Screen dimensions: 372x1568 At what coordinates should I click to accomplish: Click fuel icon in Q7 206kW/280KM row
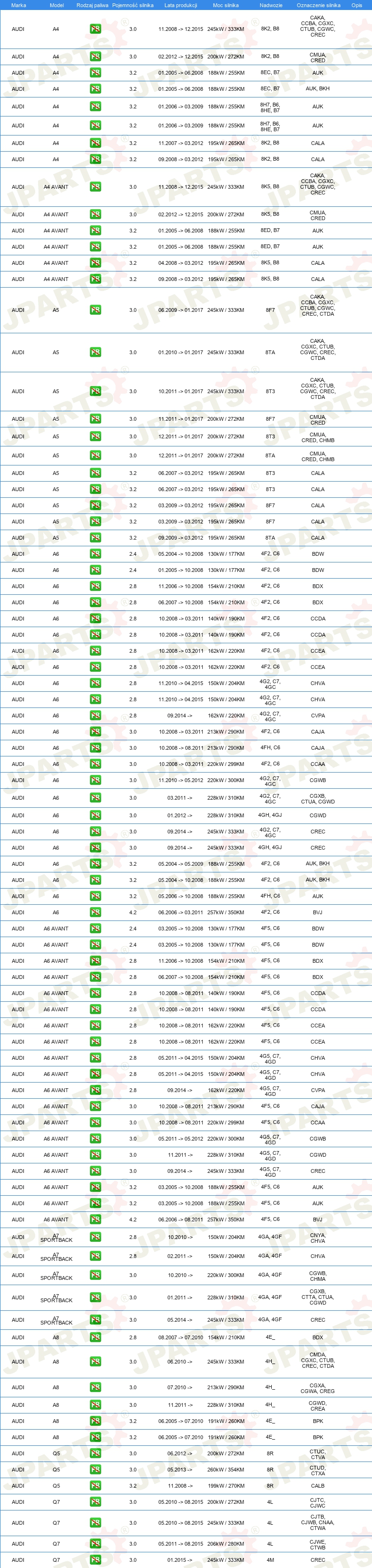95,1544
